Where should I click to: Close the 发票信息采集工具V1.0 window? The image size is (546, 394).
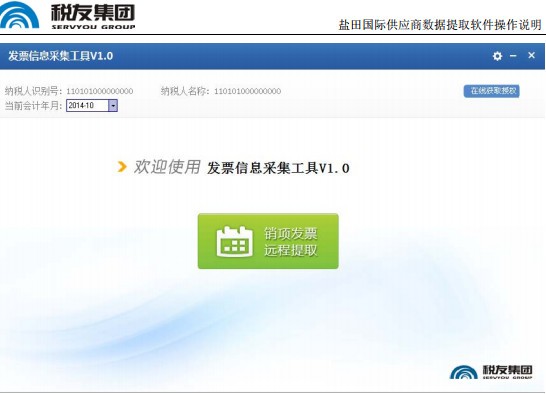coord(531,55)
